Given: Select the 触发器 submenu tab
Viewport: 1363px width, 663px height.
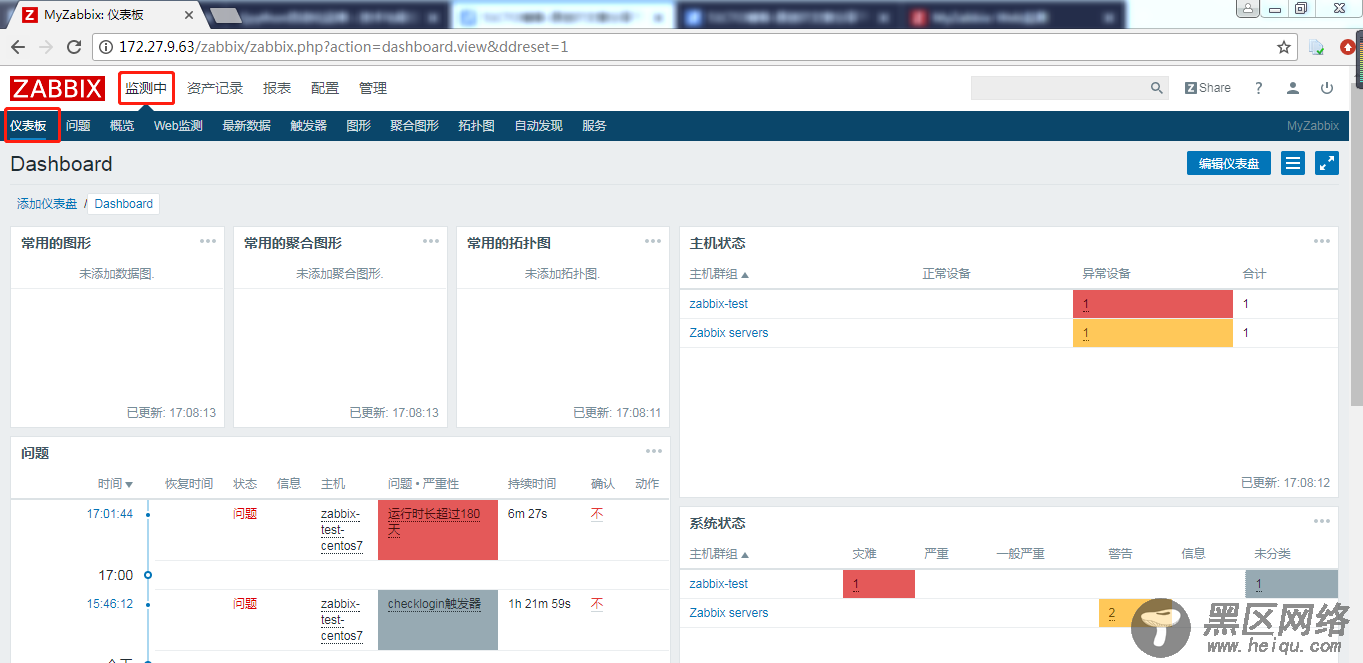Looking at the screenshot, I should click(308, 126).
